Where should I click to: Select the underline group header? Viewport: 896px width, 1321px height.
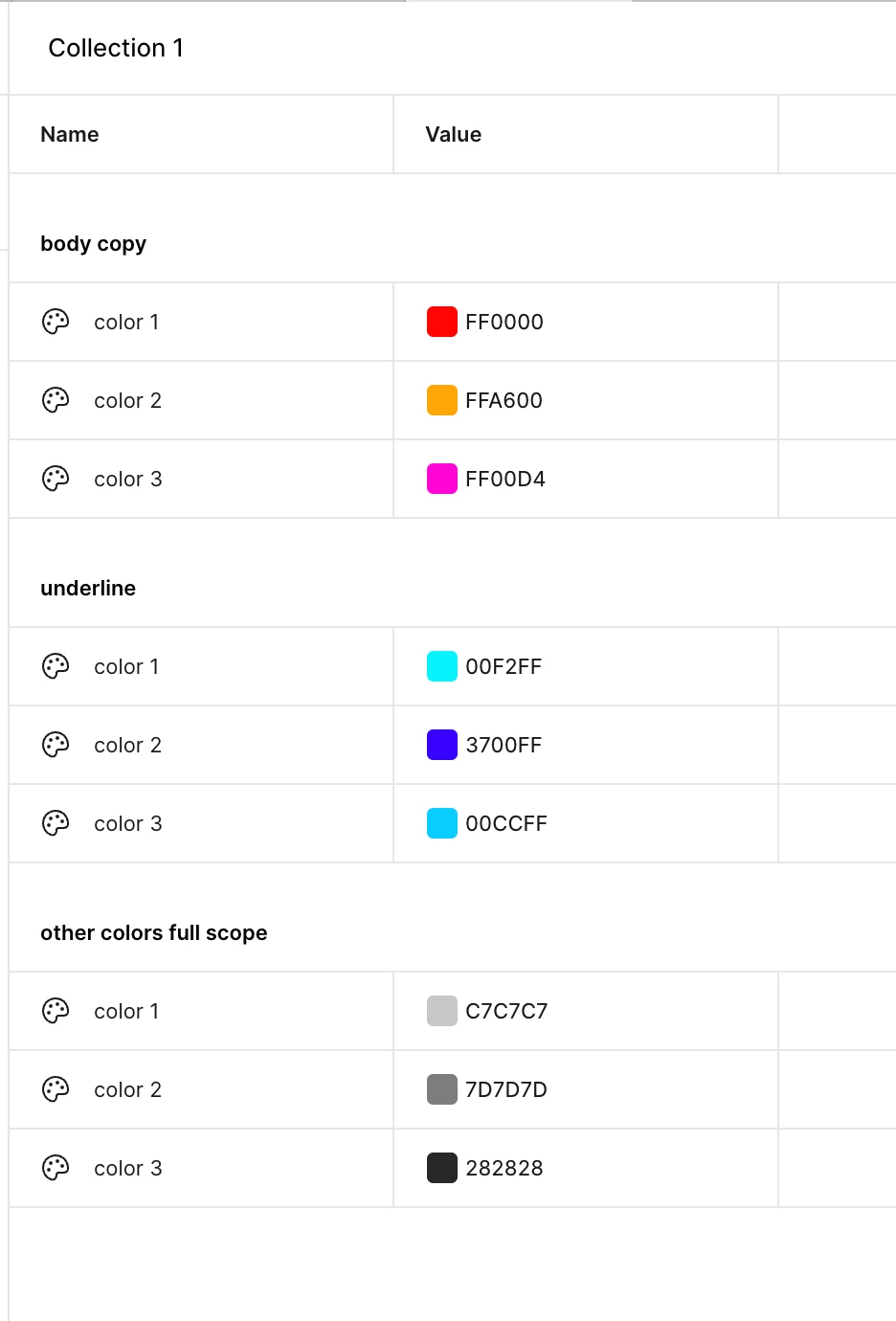[88, 588]
